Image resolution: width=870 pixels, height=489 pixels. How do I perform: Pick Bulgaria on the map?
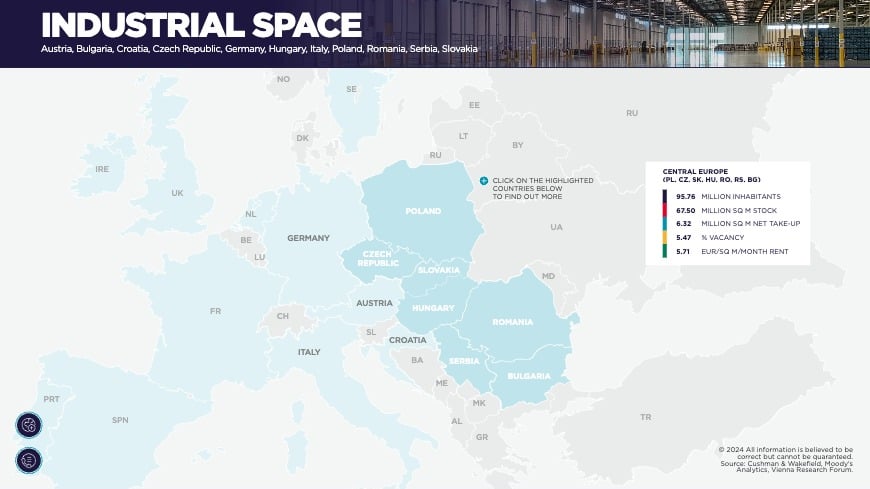point(529,376)
